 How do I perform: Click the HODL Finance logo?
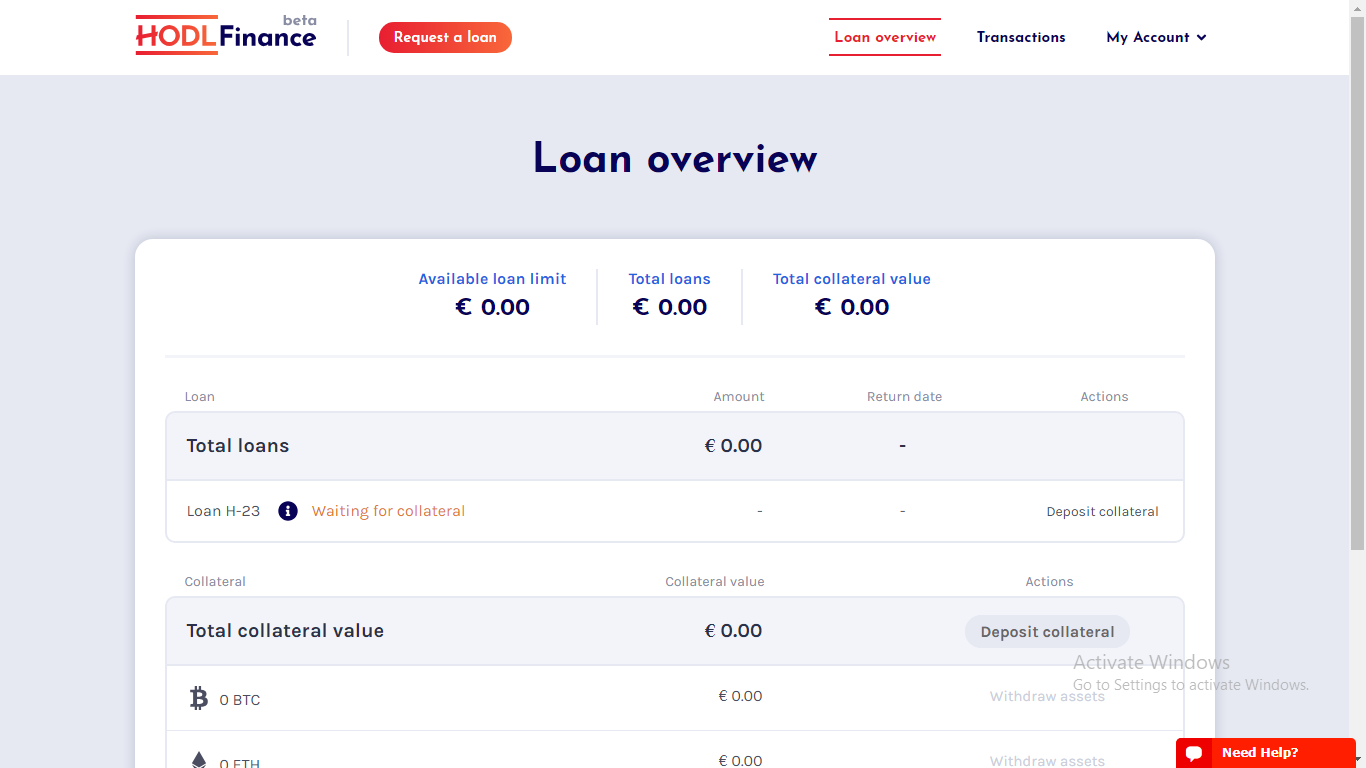(x=226, y=35)
